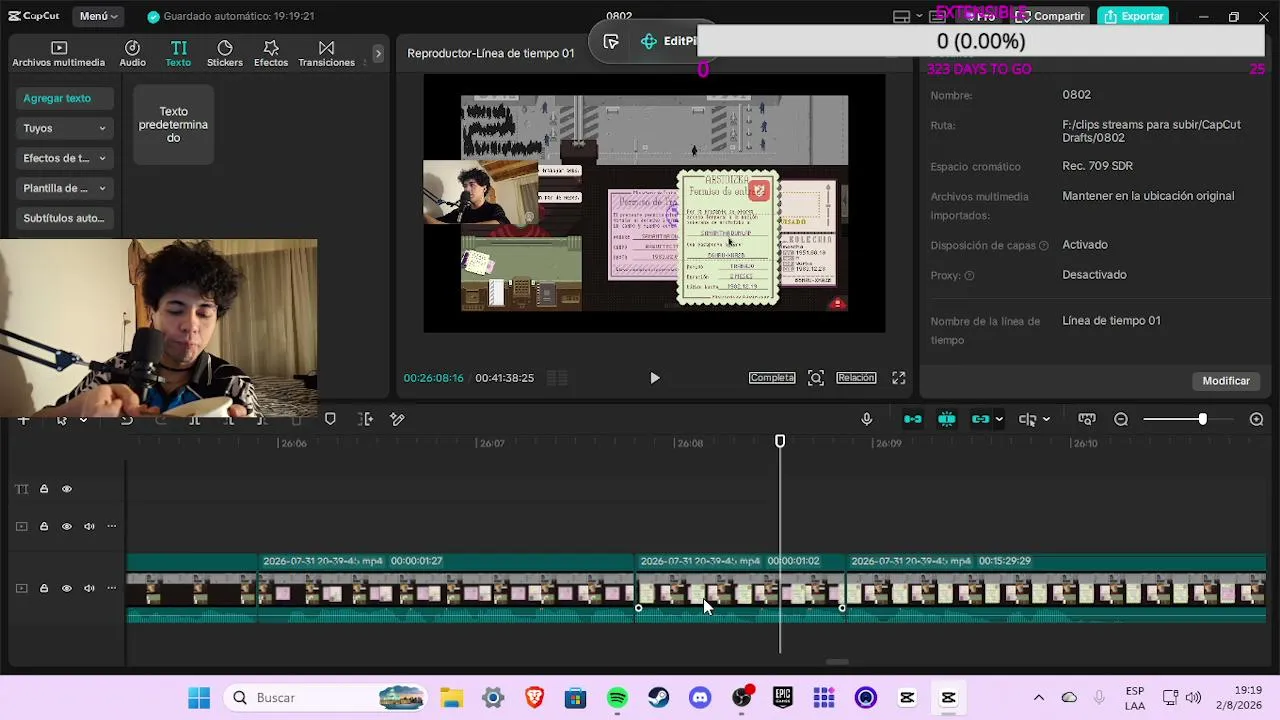Play the preview video
1280x720 pixels.
(654, 378)
